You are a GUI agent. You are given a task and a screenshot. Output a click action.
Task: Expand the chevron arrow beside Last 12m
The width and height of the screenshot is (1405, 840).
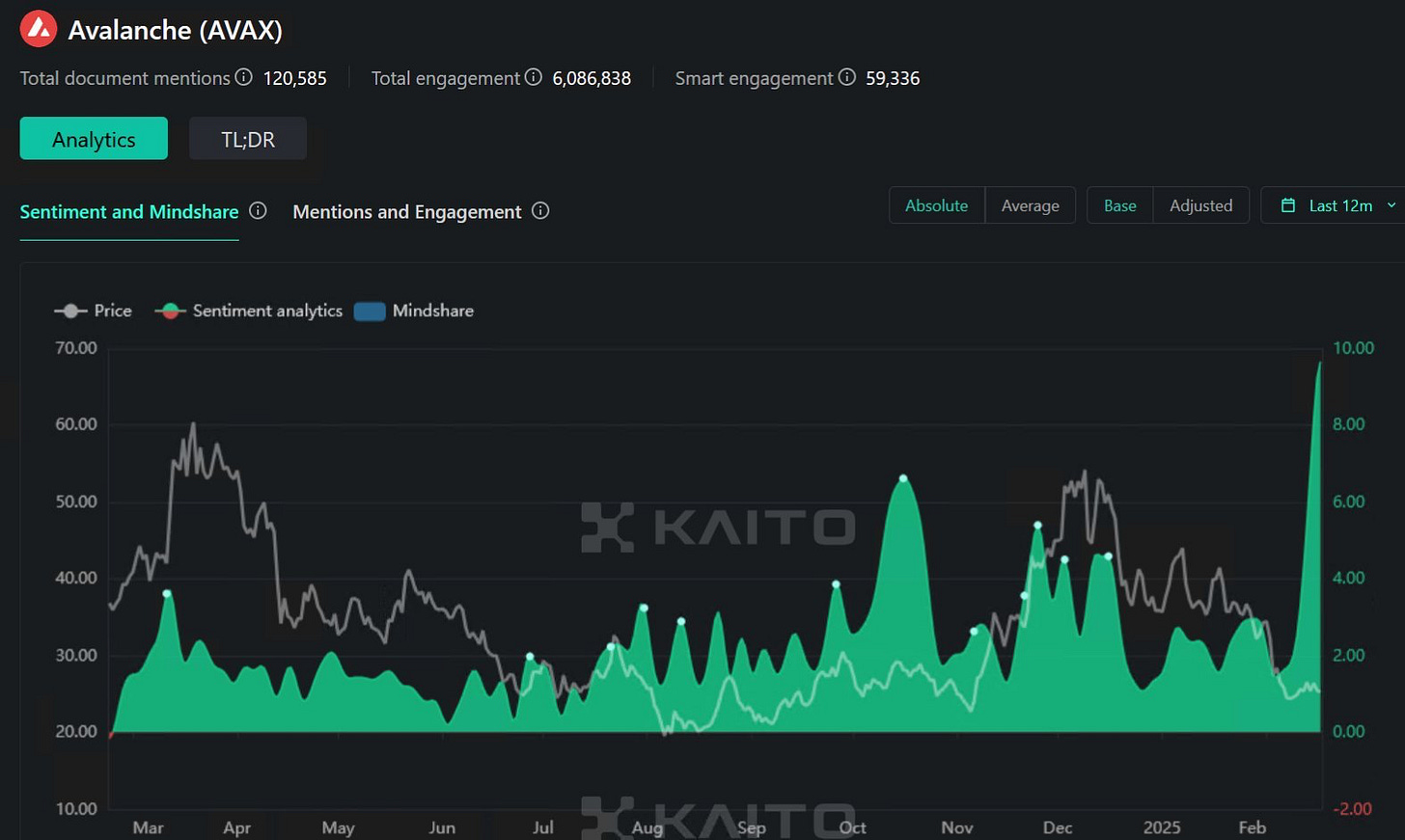(x=1391, y=205)
